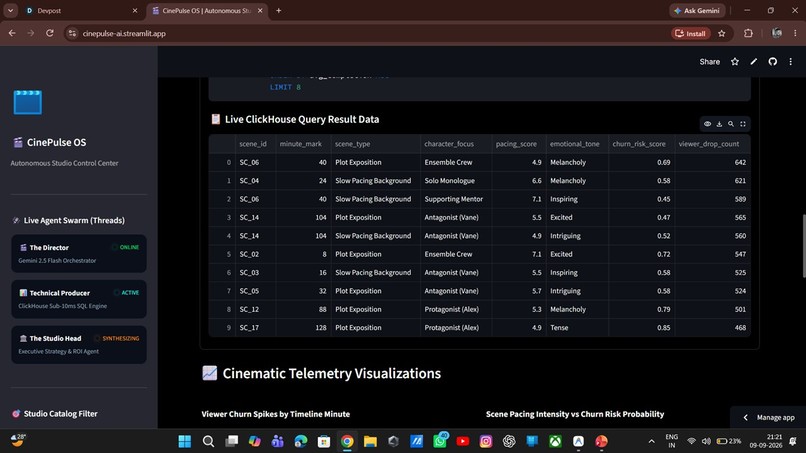Open Manage app panel
Viewport: 806px width, 453px height.
(x=770, y=418)
